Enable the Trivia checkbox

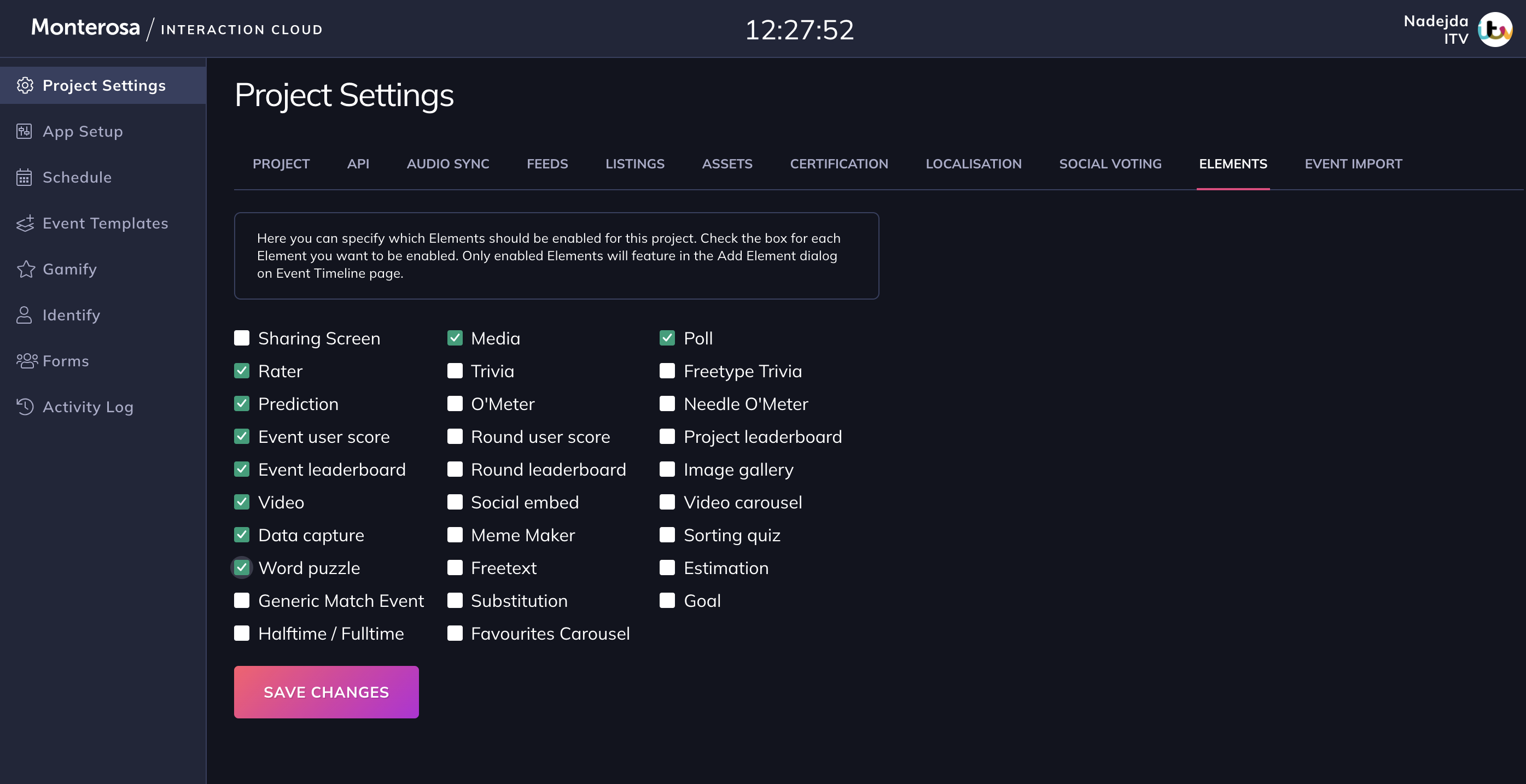[455, 371]
